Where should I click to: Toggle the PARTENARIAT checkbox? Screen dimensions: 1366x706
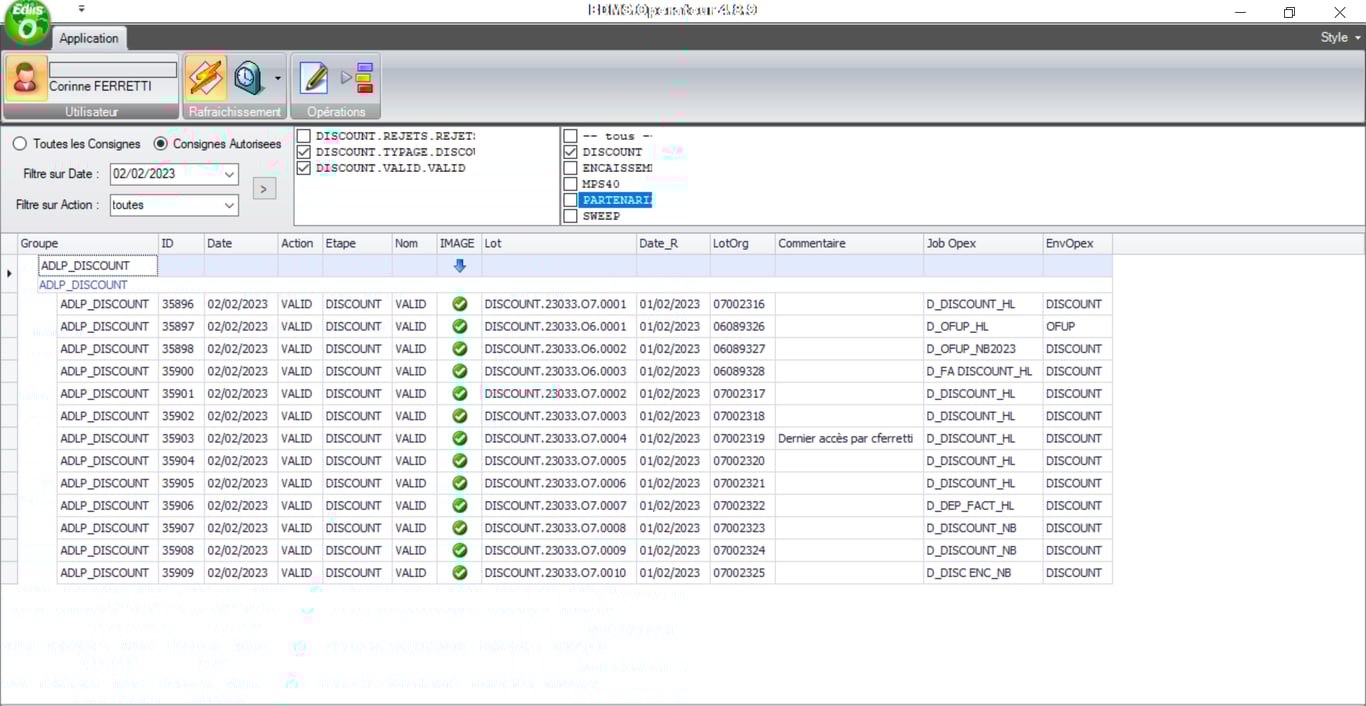pyautogui.click(x=570, y=200)
